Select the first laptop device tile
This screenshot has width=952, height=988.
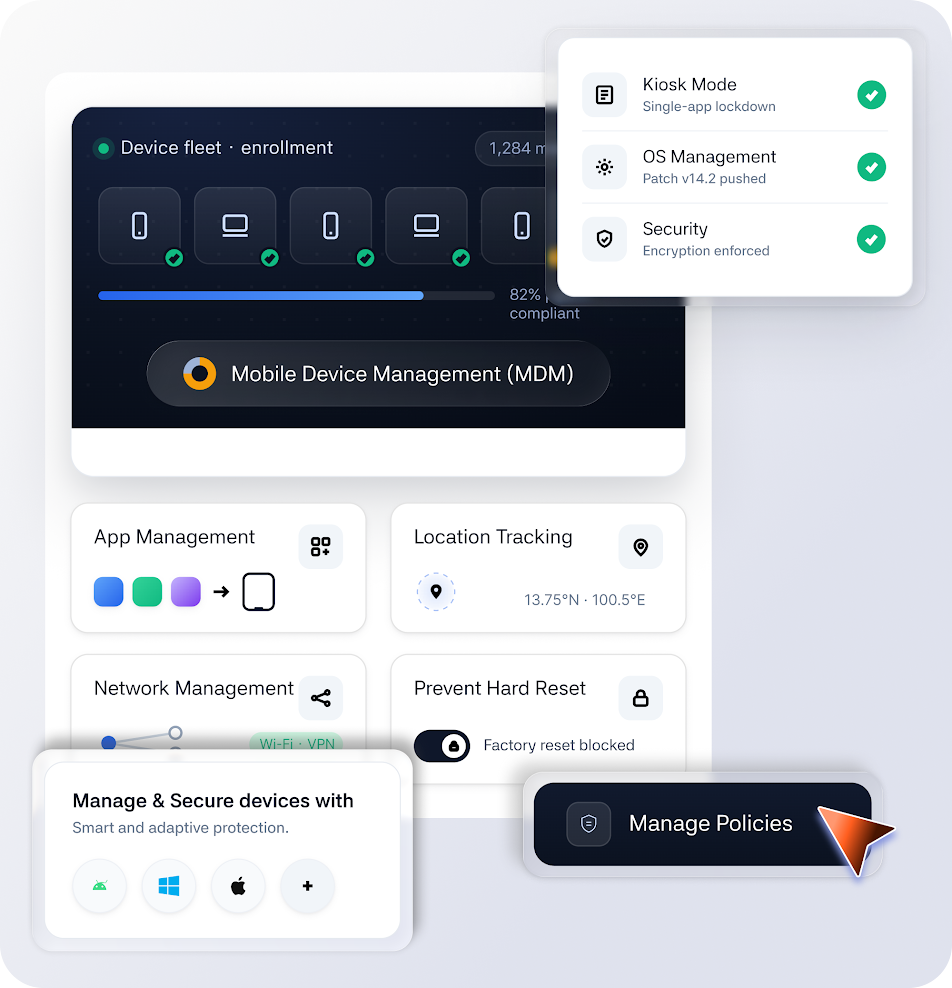235,226
